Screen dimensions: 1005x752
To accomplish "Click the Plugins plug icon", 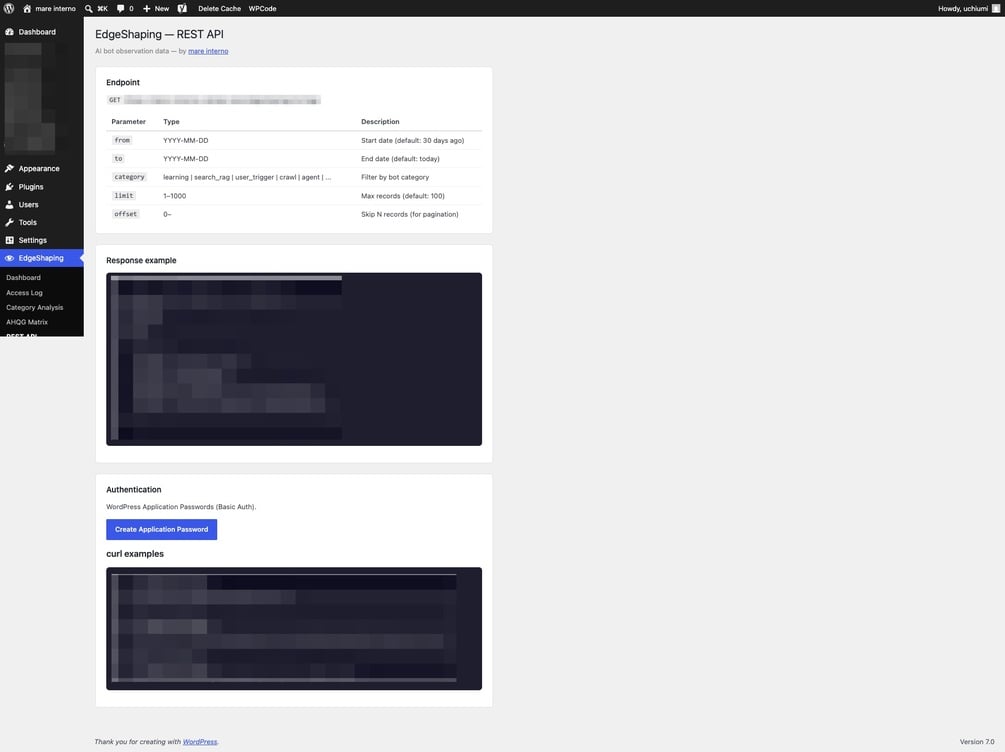I will [10, 187].
